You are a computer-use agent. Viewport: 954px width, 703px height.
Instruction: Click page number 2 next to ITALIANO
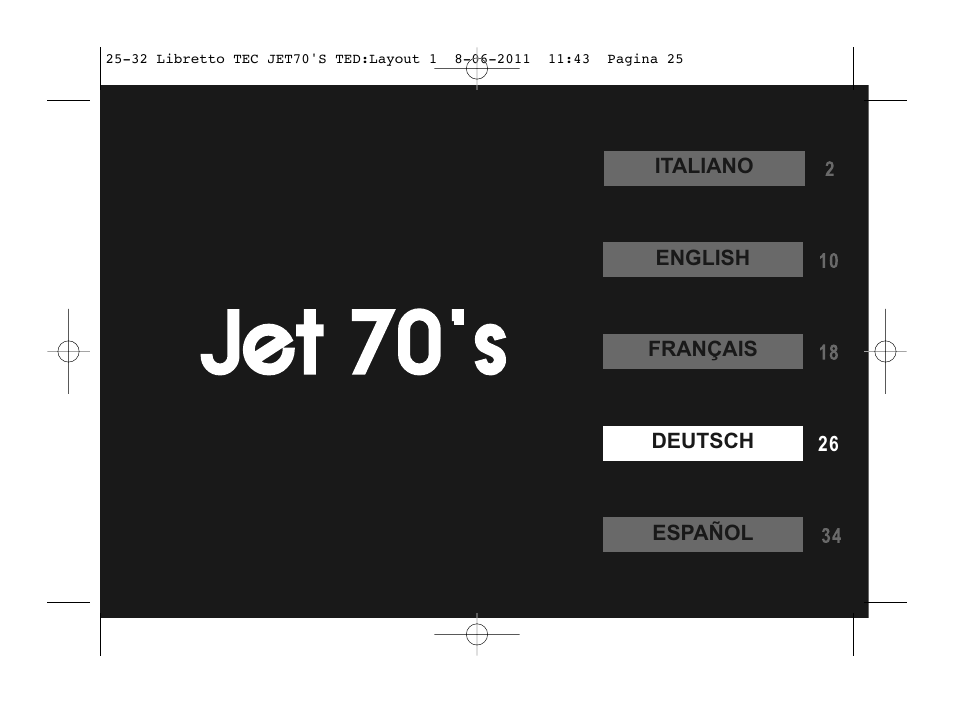[x=829, y=169]
